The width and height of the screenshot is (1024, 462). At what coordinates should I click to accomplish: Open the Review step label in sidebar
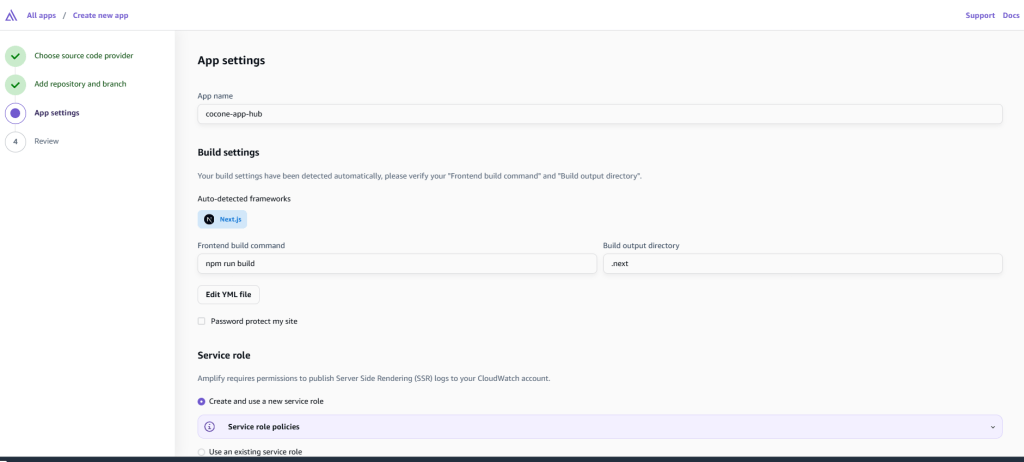click(x=47, y=141)
